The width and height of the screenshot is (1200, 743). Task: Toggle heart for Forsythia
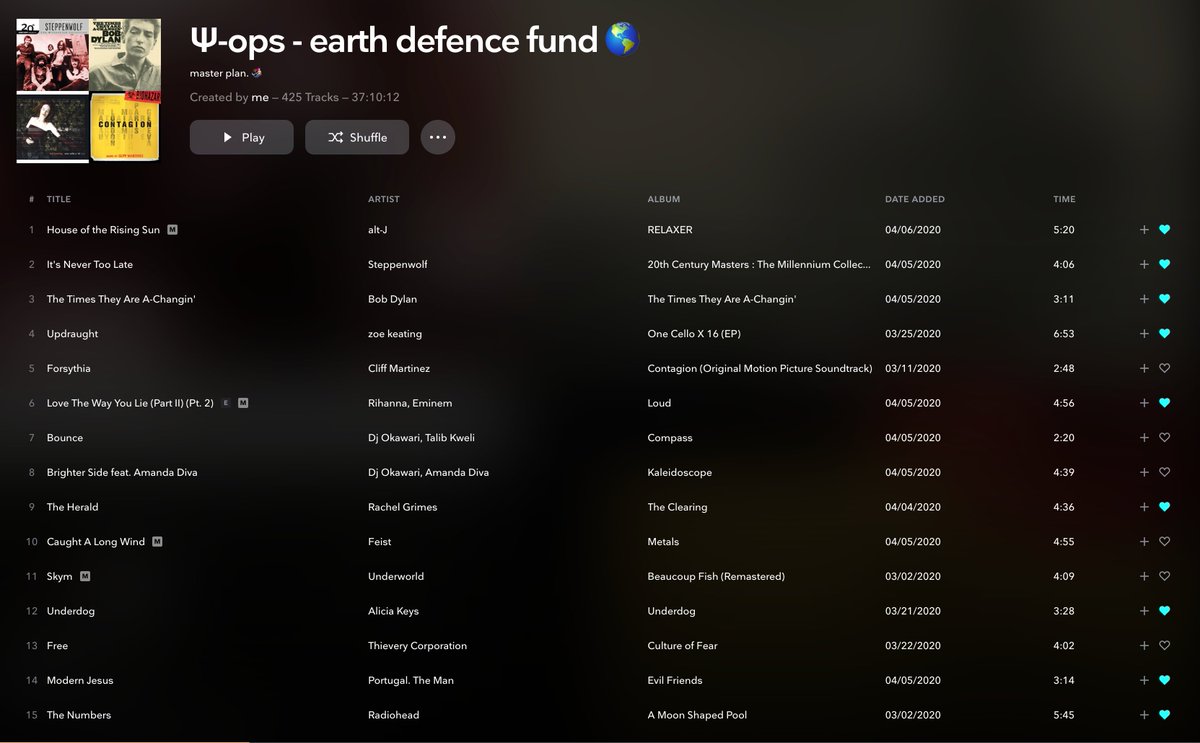click(x=1164, y=369)
